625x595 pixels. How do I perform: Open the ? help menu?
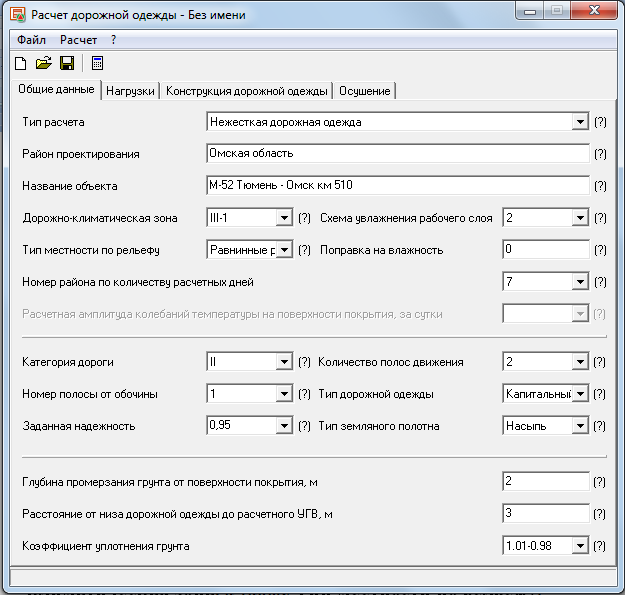[114, 40]
